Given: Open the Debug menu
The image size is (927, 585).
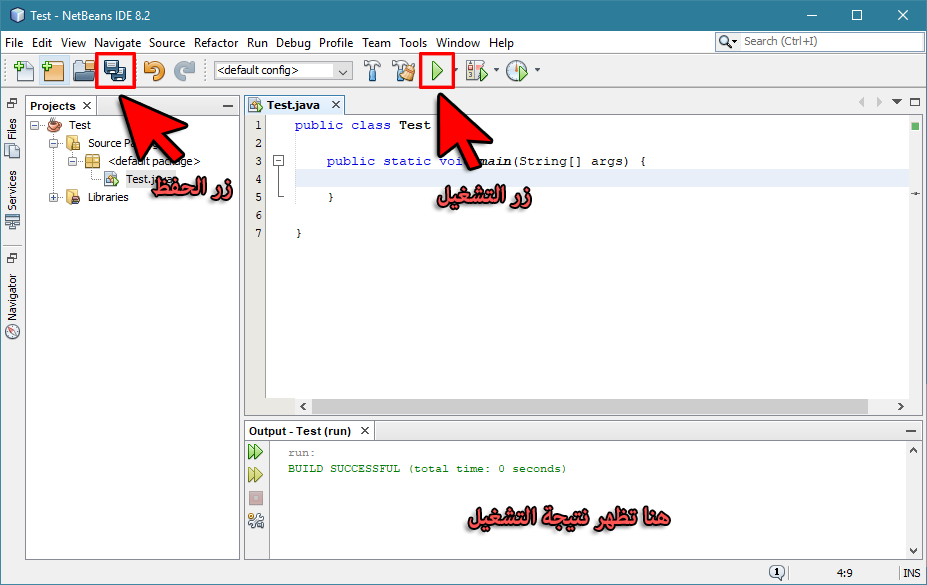Looking at the screenshot, I should click(x=293, y=43).
